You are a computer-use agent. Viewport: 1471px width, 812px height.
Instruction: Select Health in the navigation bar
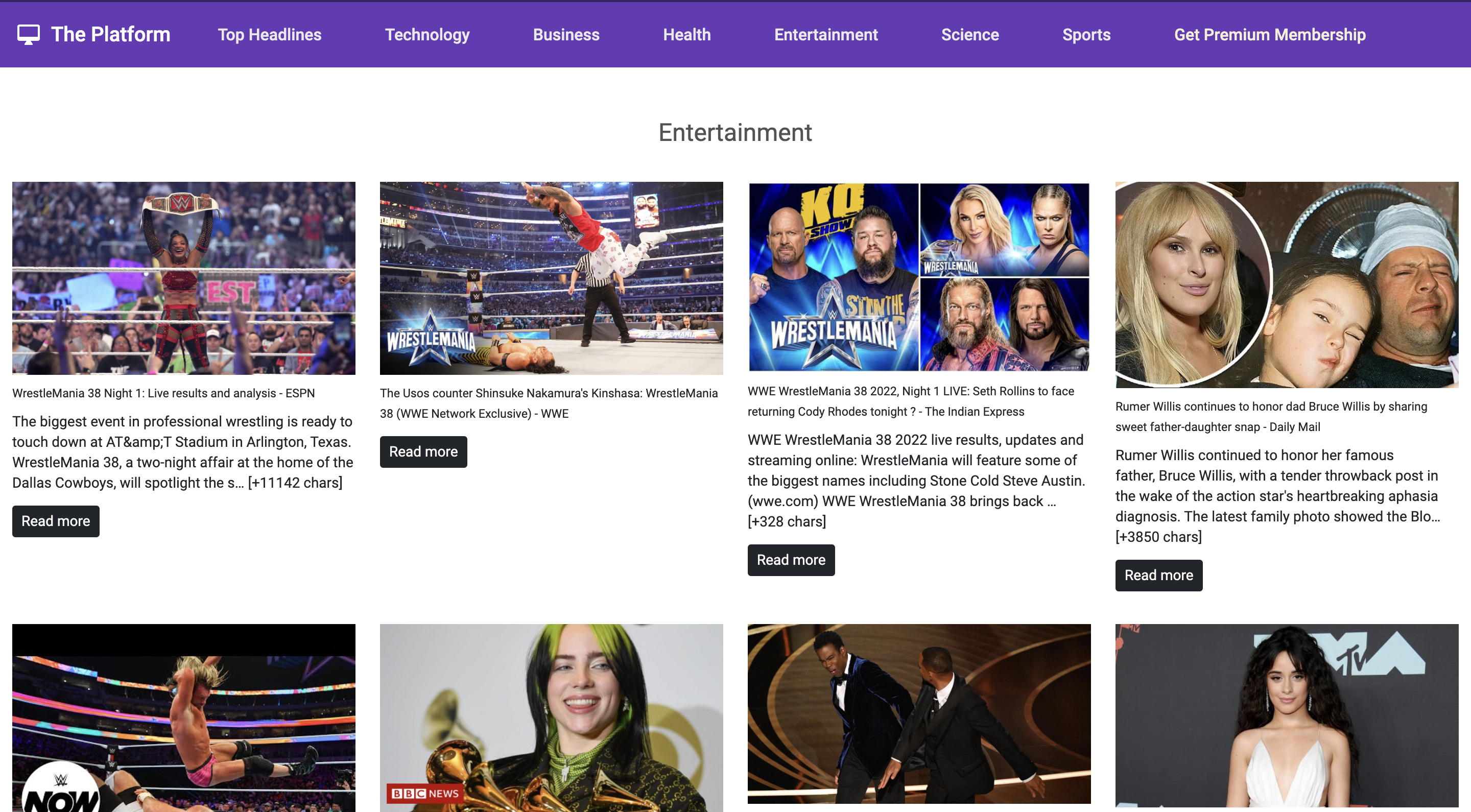coord(686,35)
